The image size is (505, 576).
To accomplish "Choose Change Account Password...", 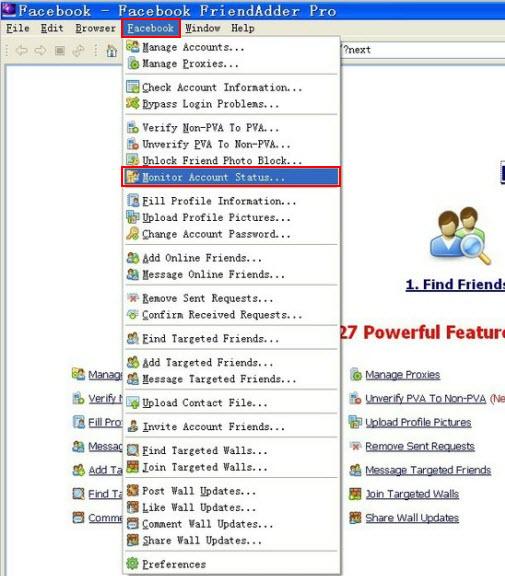I will (231, 234).
